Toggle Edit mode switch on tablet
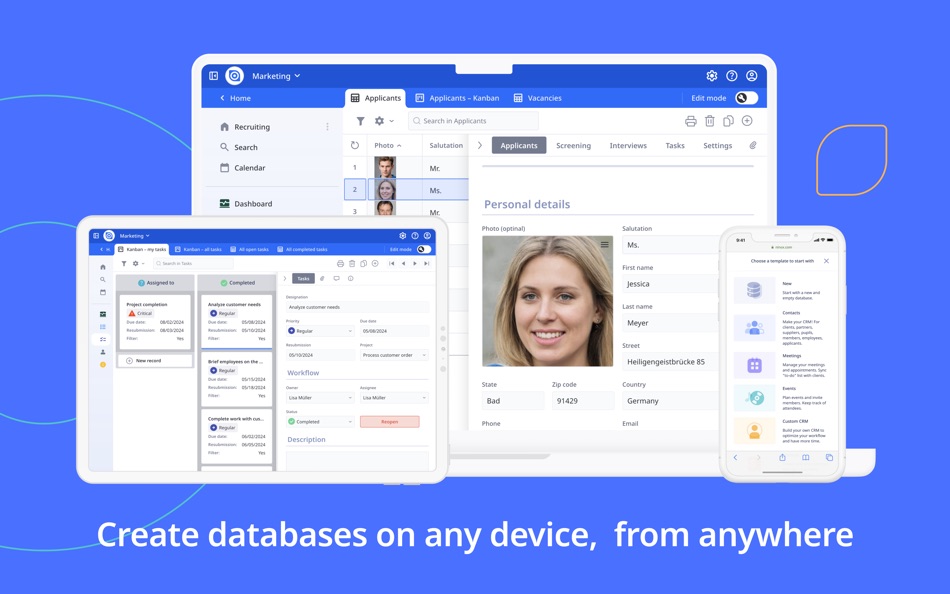Viewport: 950px width, 594px height. click(424, 249)
